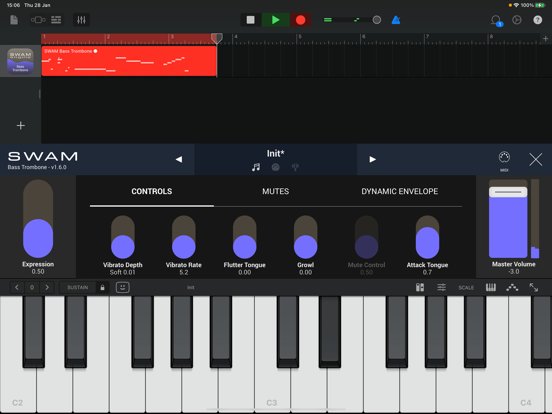Open the mixer faders icon

click(x=81, y=20)
